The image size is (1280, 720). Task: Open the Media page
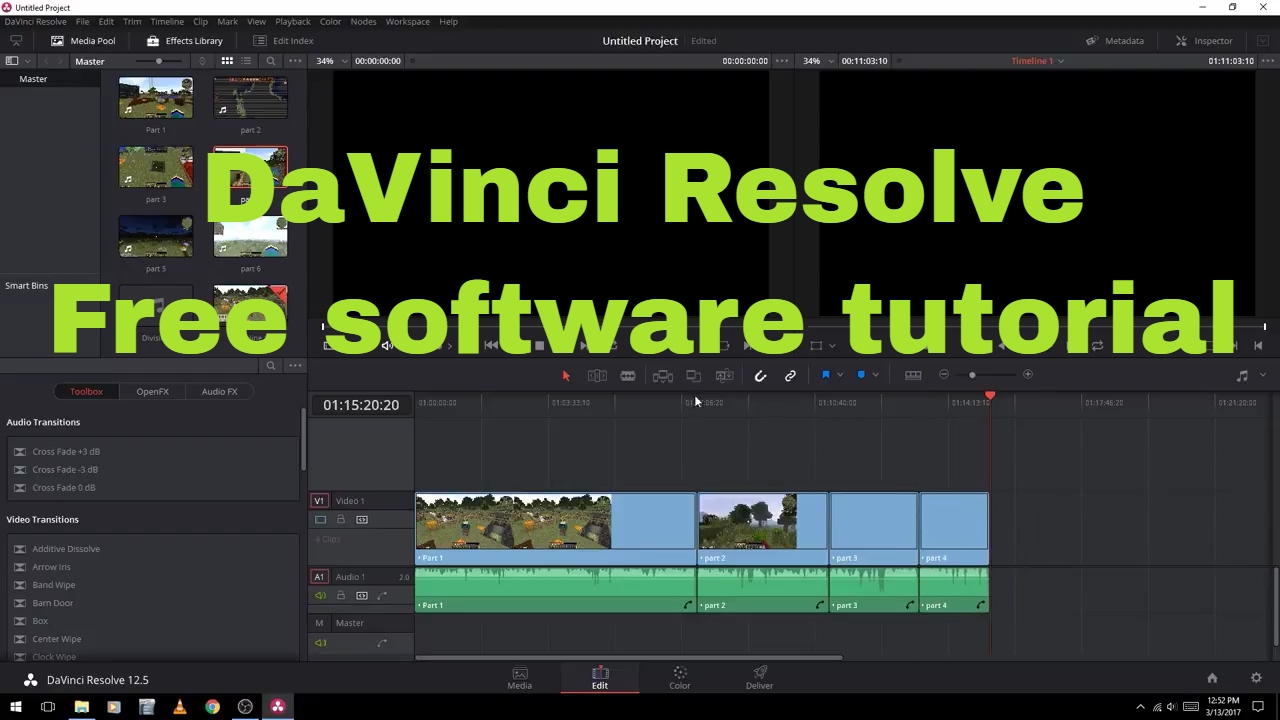coord(520,678)
